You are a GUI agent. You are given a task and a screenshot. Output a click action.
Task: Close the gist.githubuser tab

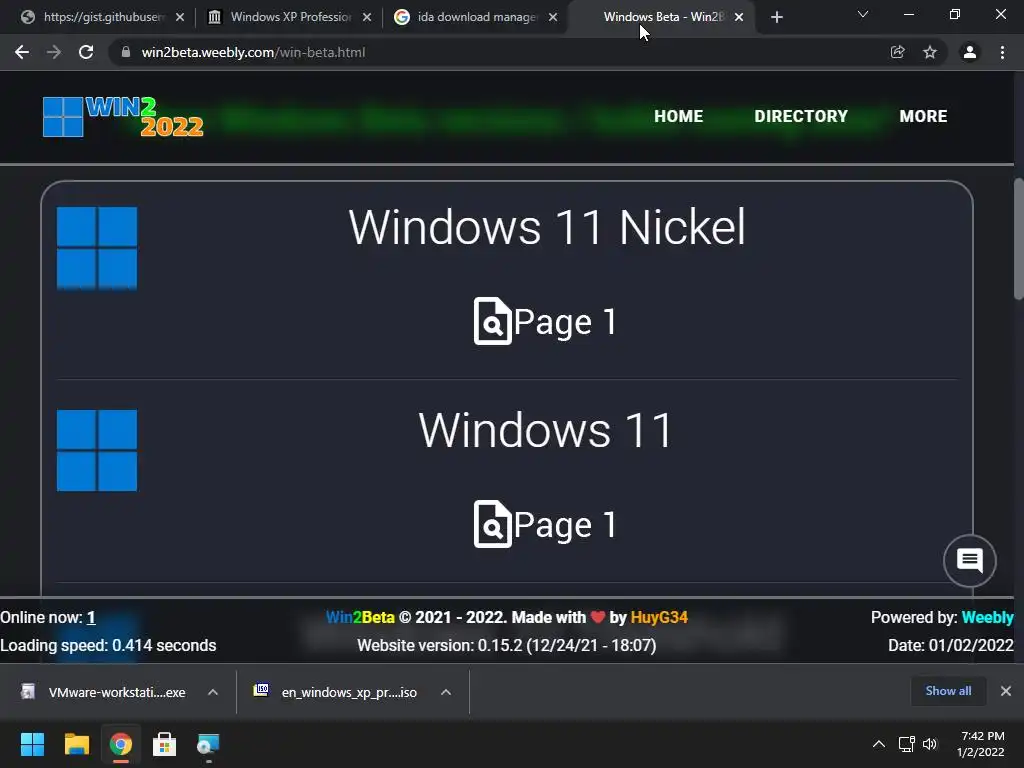pos(180,17)
